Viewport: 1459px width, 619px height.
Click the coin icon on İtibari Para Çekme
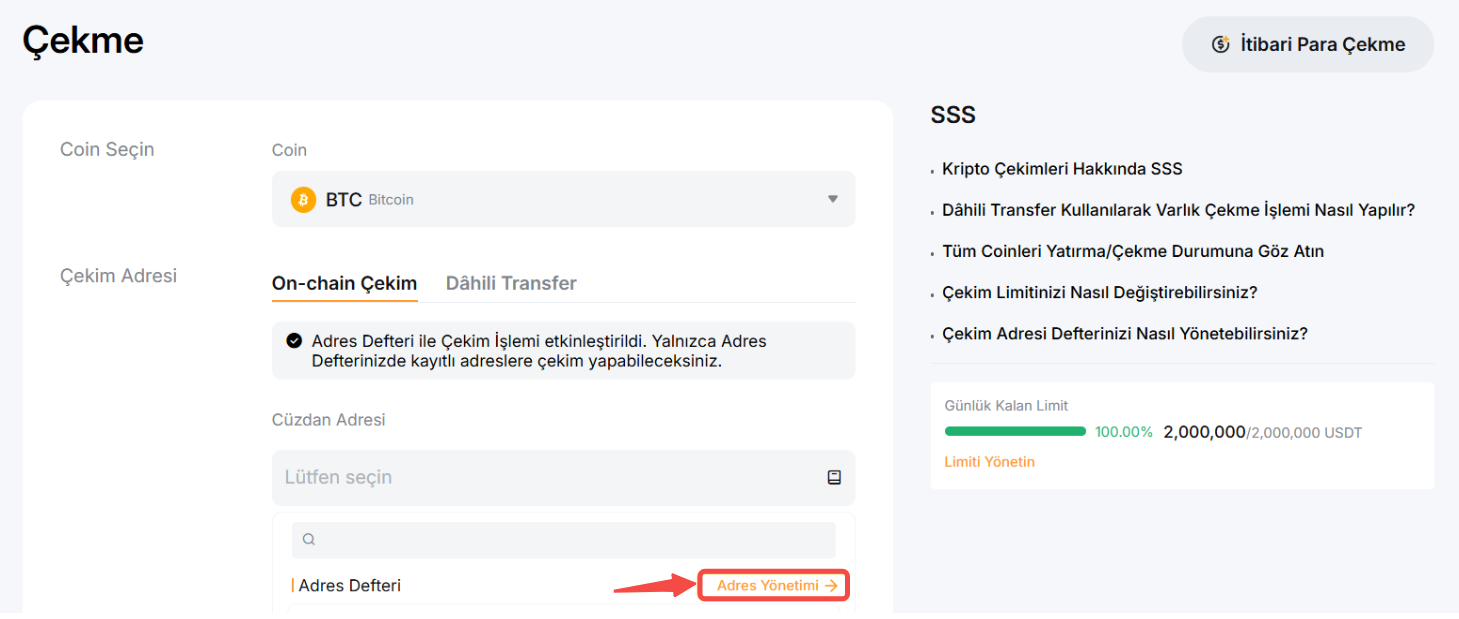[1220, 44]
